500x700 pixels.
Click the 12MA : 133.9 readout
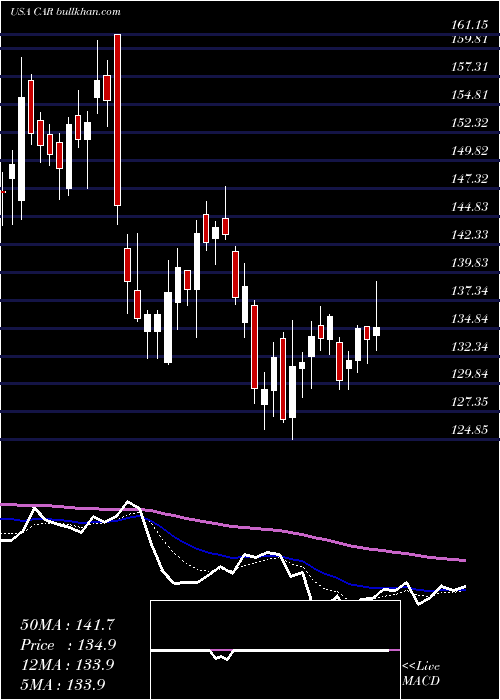tap(67, 665)
